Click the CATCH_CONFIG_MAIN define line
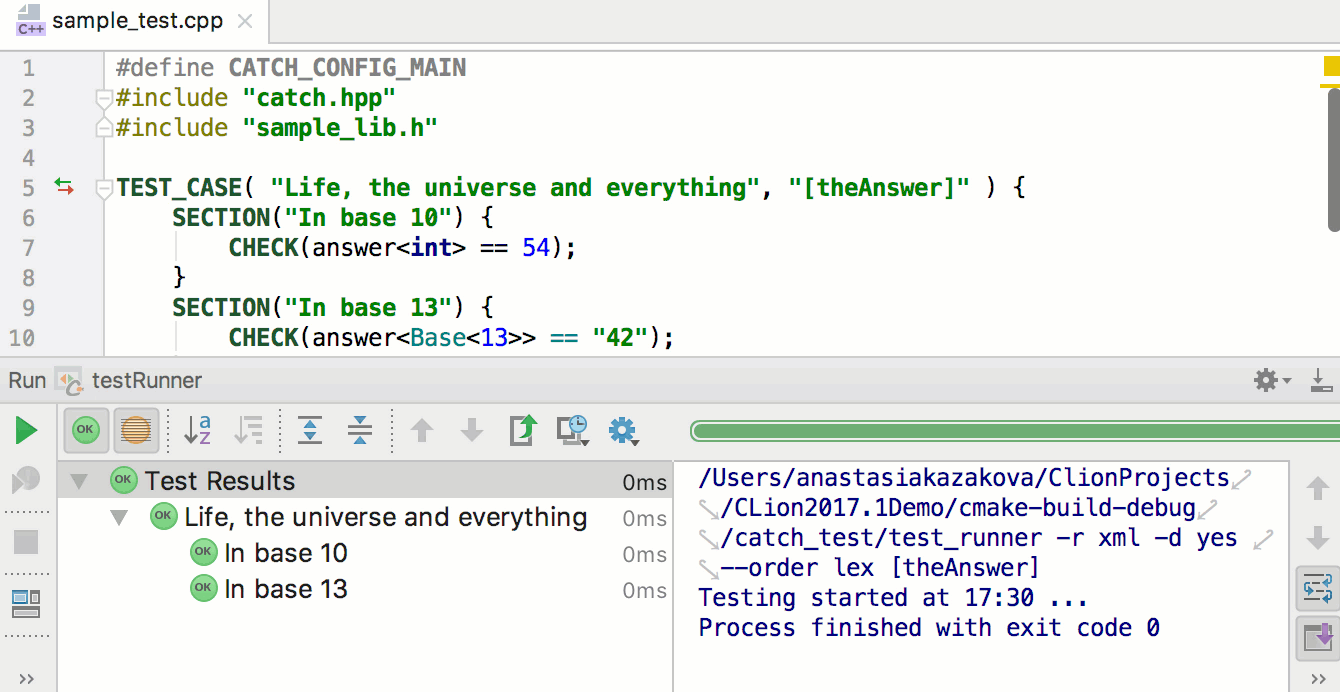The width and height of the screenshot is (1340, 692). tap(291, 68)
